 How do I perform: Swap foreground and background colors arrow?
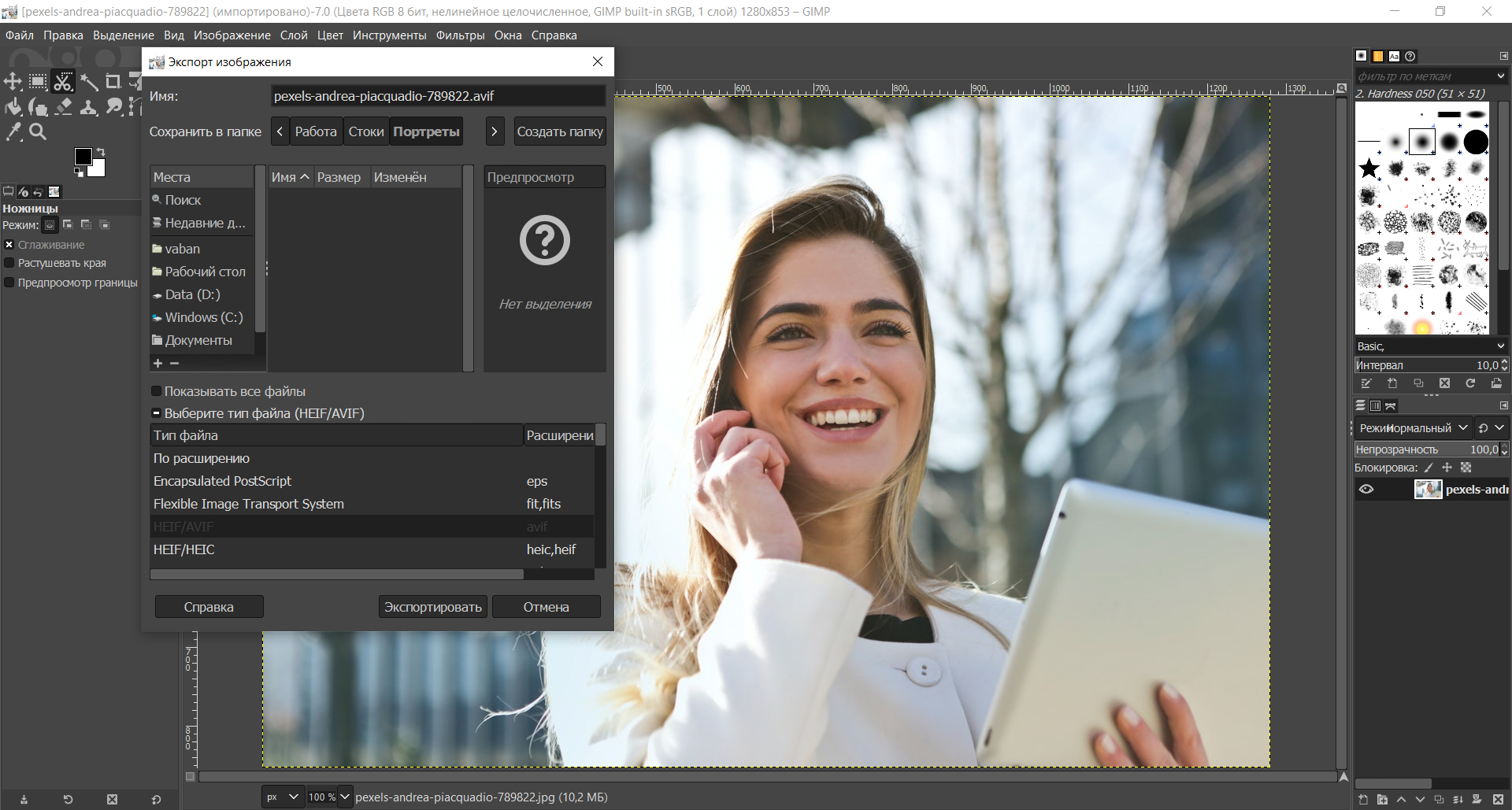100,152
